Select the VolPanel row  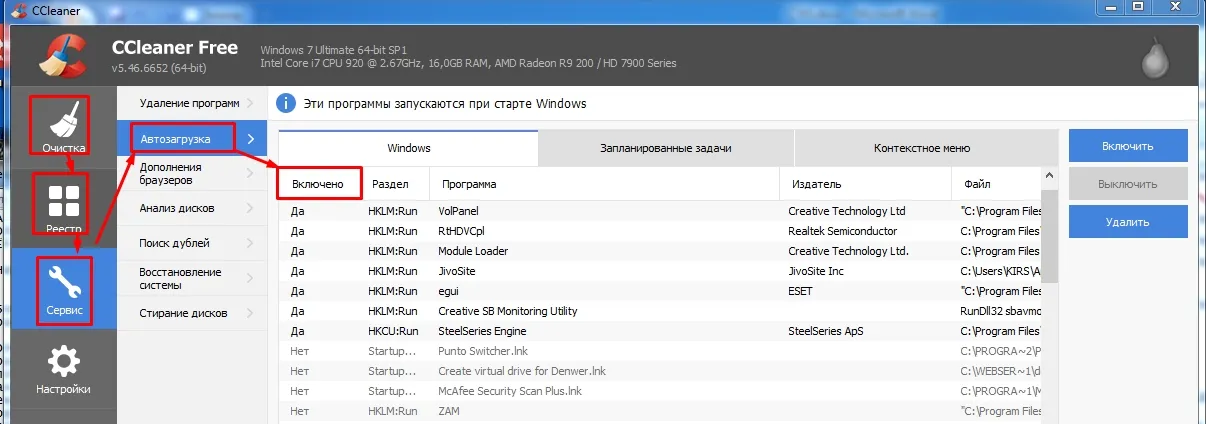click(x=661, y=211)
